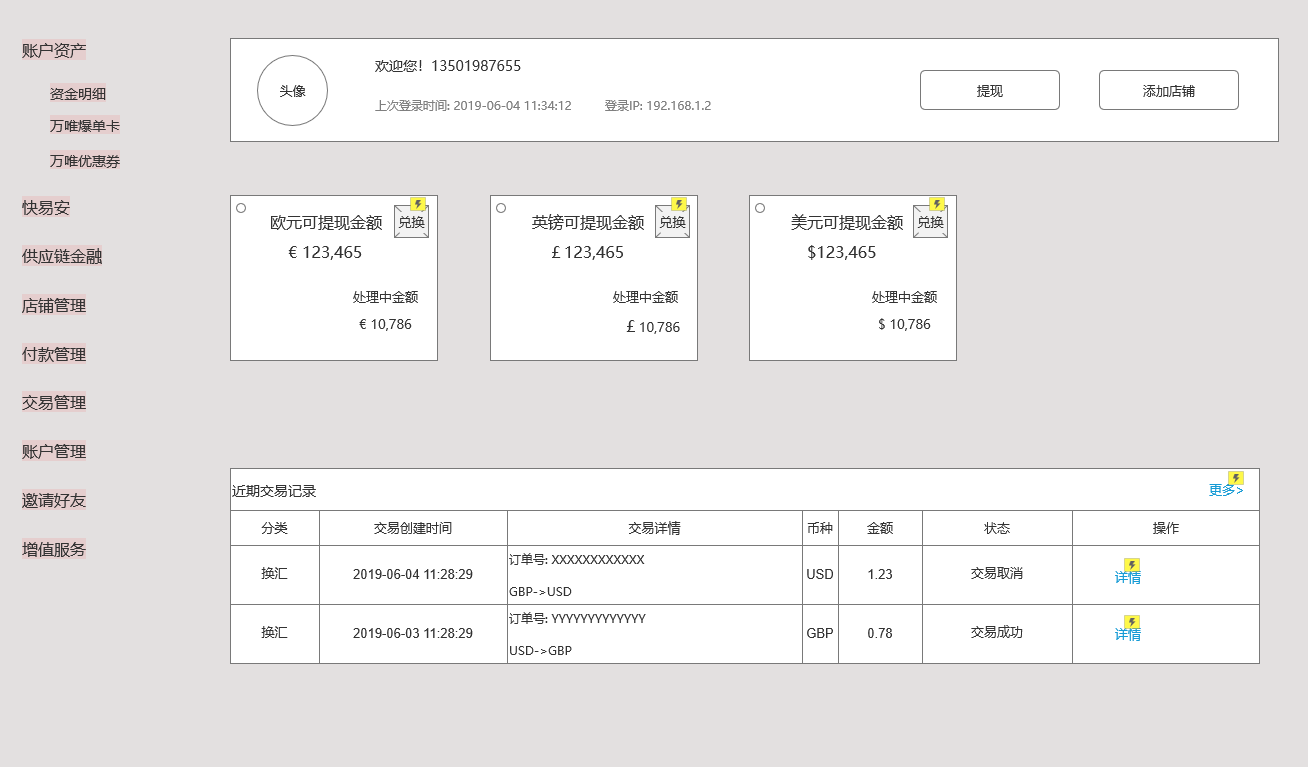
Task: Open the 供应链金融 sidebar menu
Action: [x=62, y=256]
